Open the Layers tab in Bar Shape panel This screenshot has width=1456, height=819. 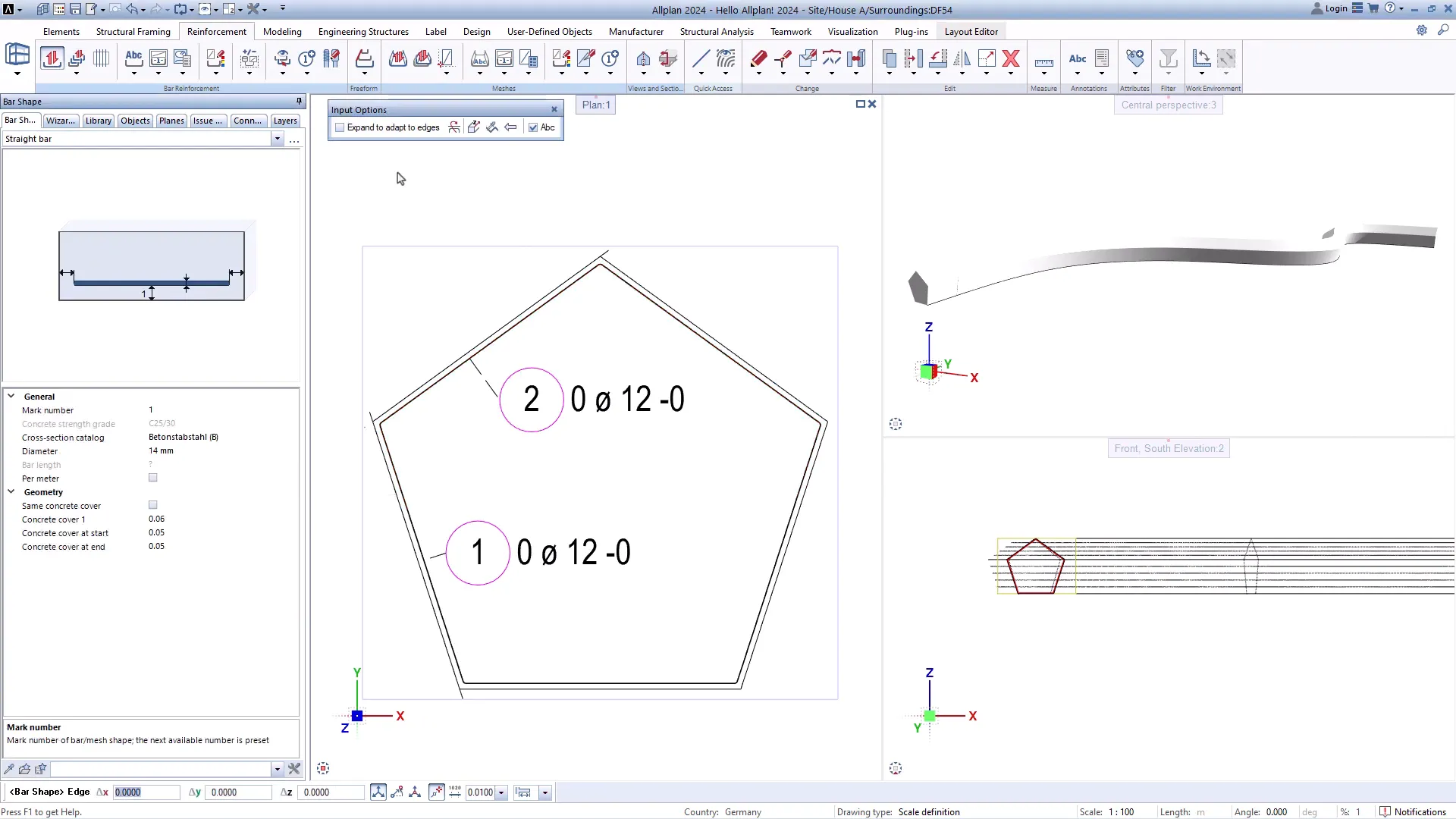coord(285,121)
